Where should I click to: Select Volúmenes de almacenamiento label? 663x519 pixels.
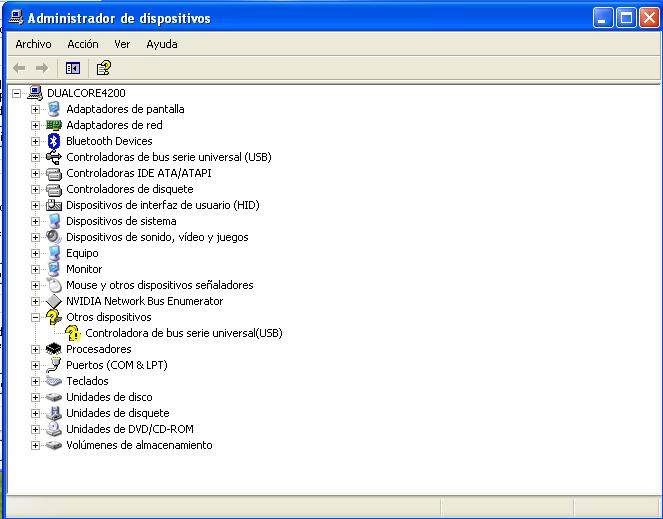(x=139, y=445)
